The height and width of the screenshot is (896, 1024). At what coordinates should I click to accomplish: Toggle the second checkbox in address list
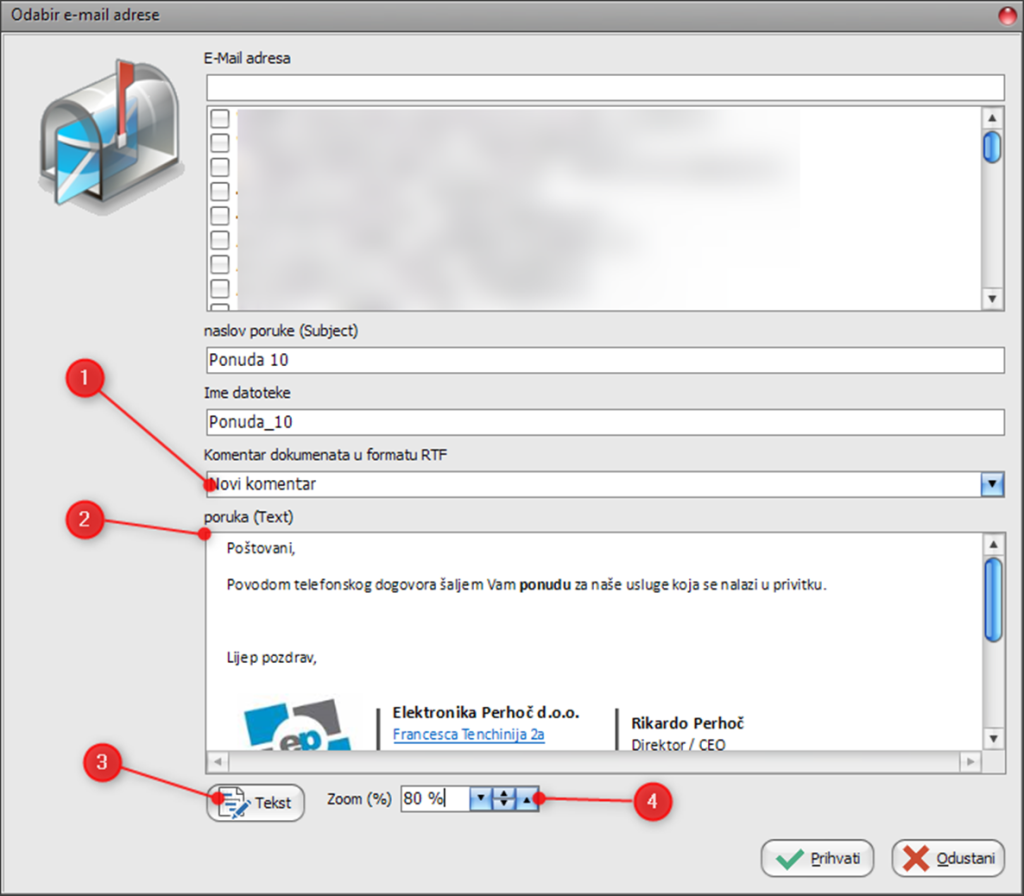[220, 143]
